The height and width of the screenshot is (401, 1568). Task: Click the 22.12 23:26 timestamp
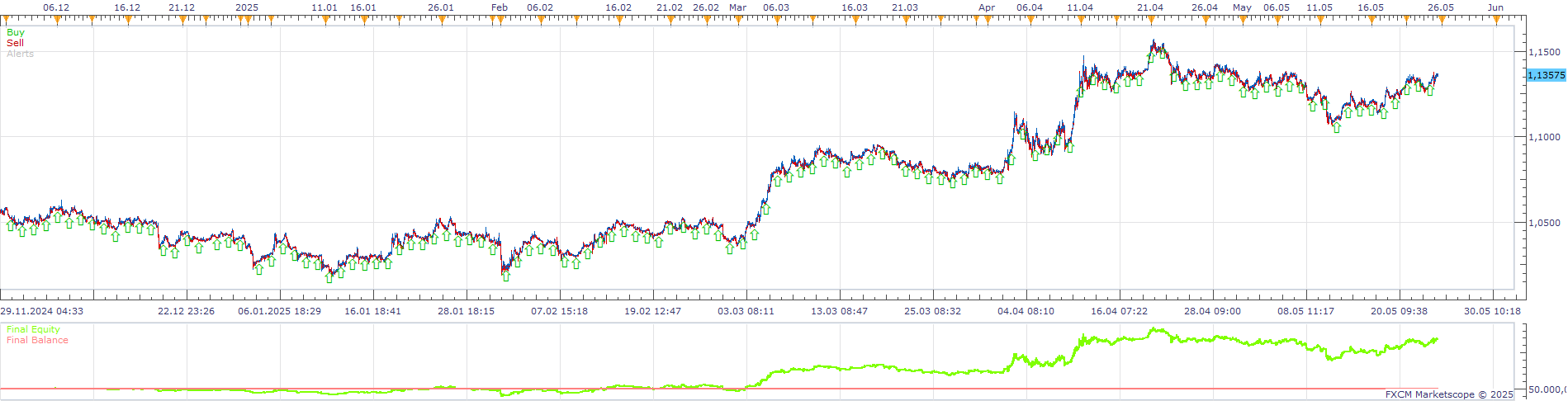tap(187, 311)
